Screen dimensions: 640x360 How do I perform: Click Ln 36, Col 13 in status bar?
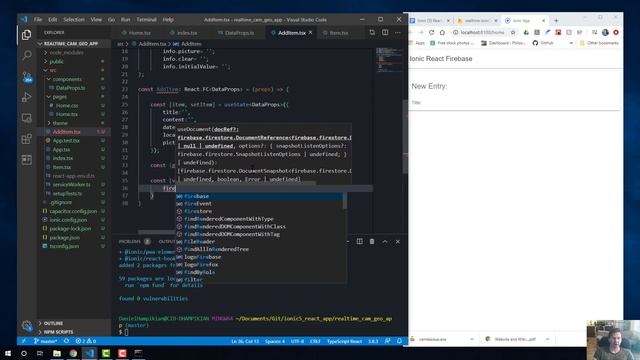click(245, 341)
